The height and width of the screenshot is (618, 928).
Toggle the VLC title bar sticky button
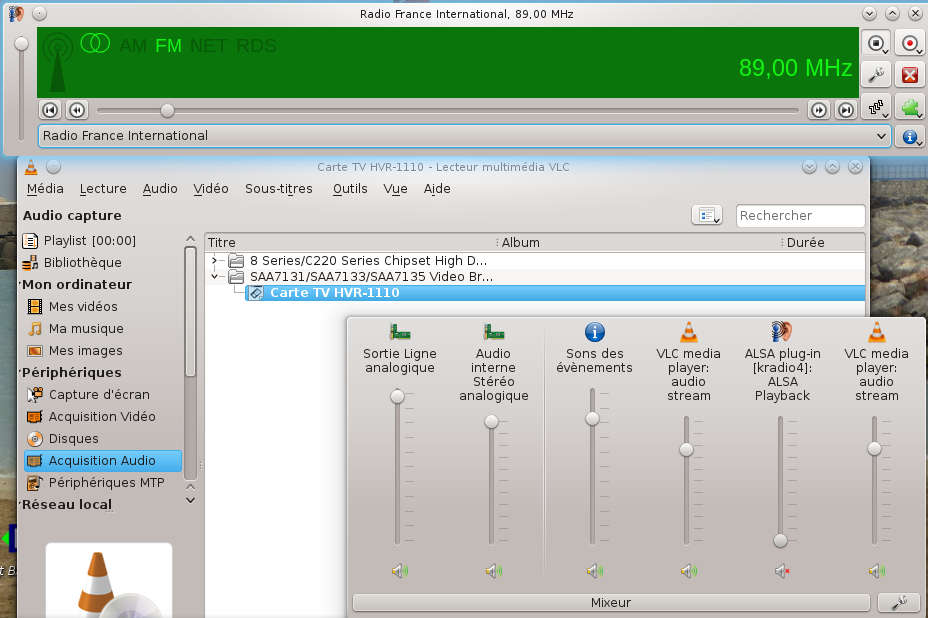click(x=53, y=168)
